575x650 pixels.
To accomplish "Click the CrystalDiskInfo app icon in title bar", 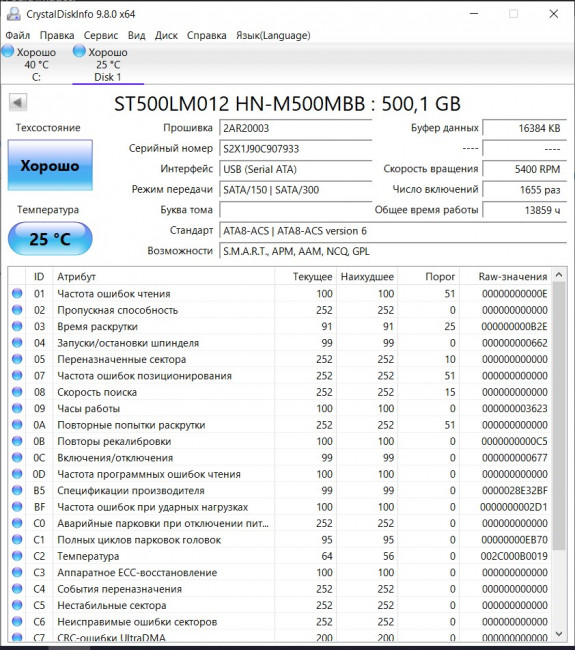I will (14, 14).
